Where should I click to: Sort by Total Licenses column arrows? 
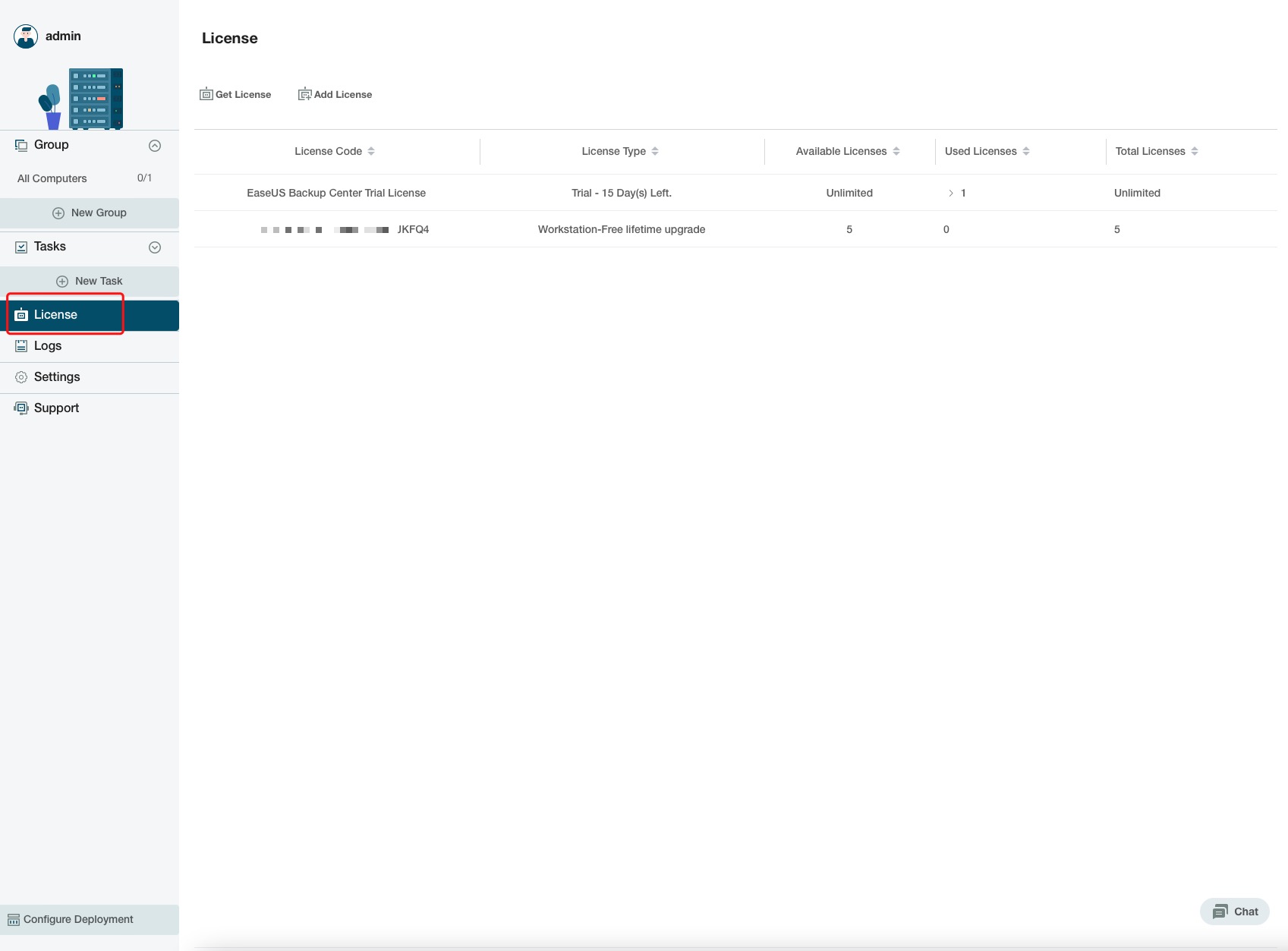click(1195, 151)
